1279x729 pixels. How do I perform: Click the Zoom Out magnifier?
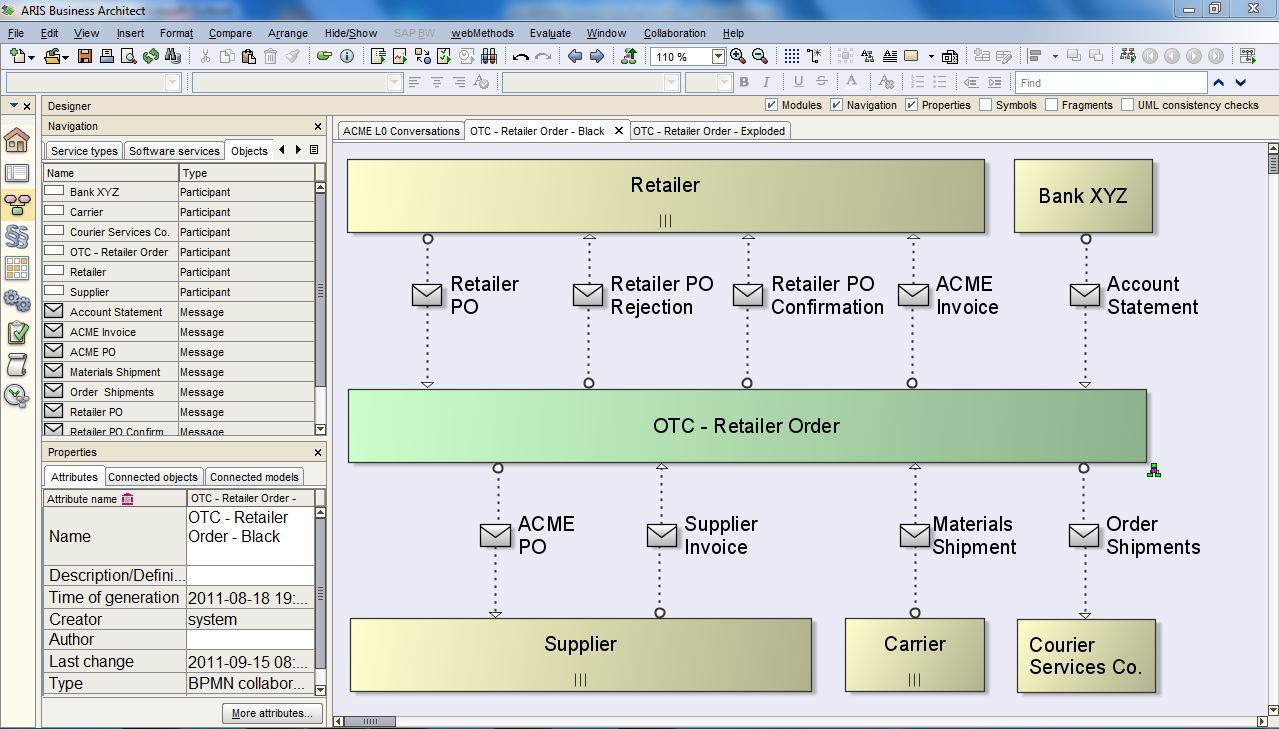(760, 57)
